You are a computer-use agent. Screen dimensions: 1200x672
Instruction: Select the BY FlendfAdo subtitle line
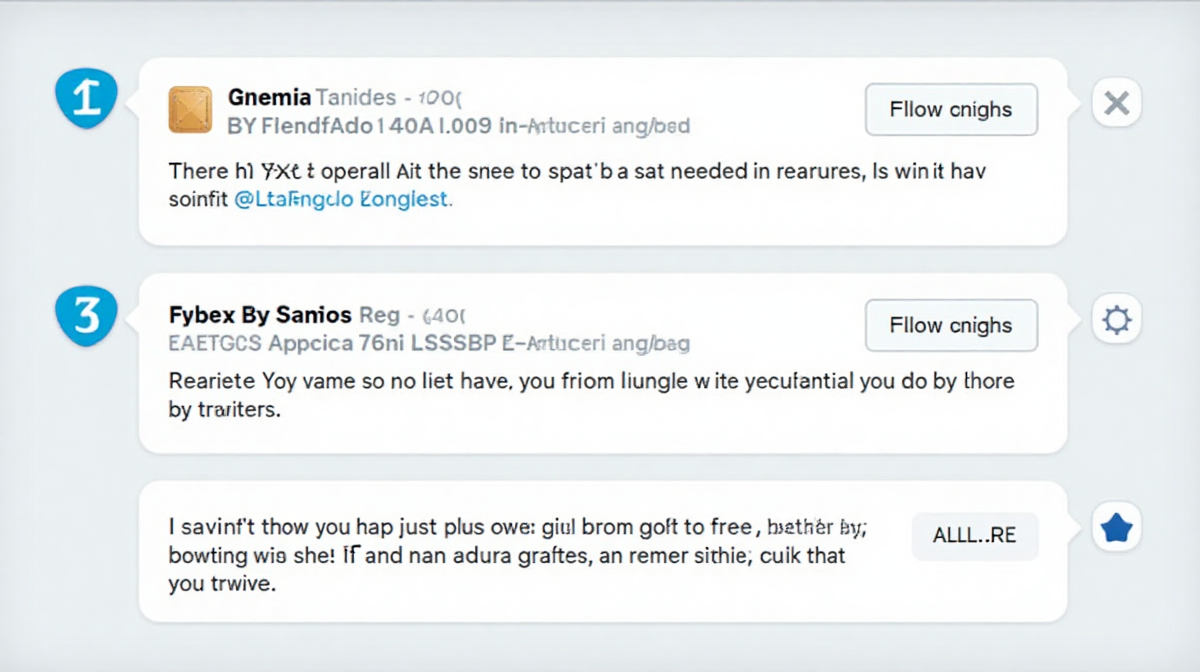pos(459,127)
